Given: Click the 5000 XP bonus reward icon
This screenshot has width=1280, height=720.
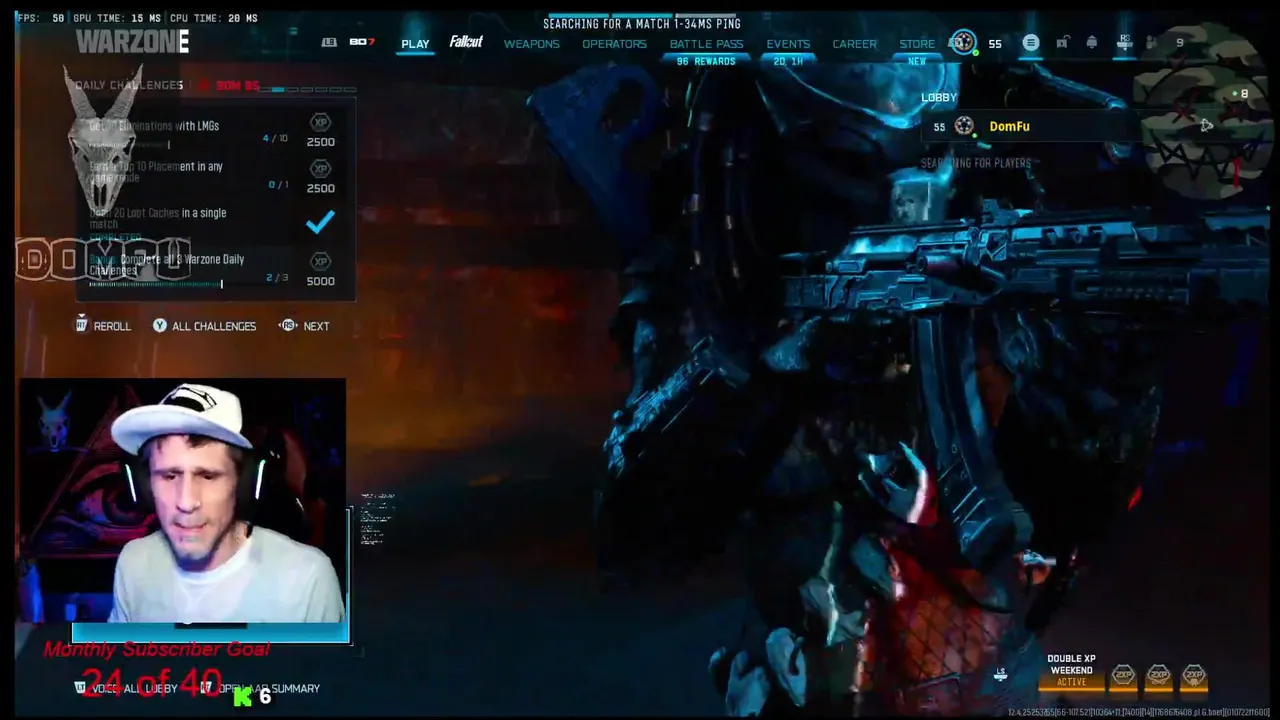Looking at the screenshot, I should pos(320,261).
